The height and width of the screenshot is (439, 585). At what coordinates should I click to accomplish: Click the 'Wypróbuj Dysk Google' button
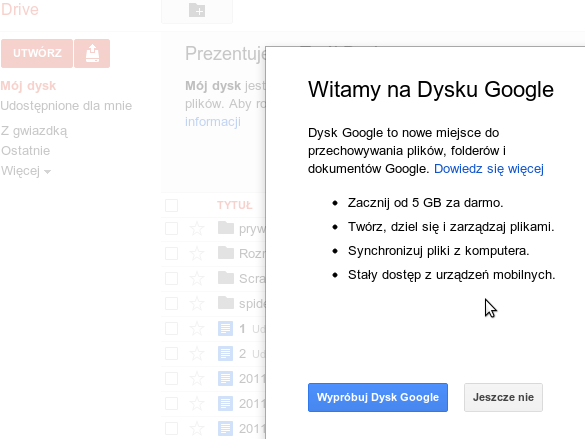[x=378, y=397]
